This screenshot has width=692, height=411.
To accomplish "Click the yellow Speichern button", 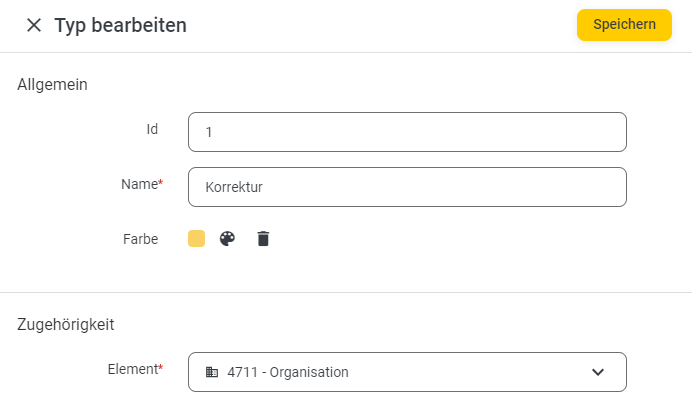I will 624,25.
